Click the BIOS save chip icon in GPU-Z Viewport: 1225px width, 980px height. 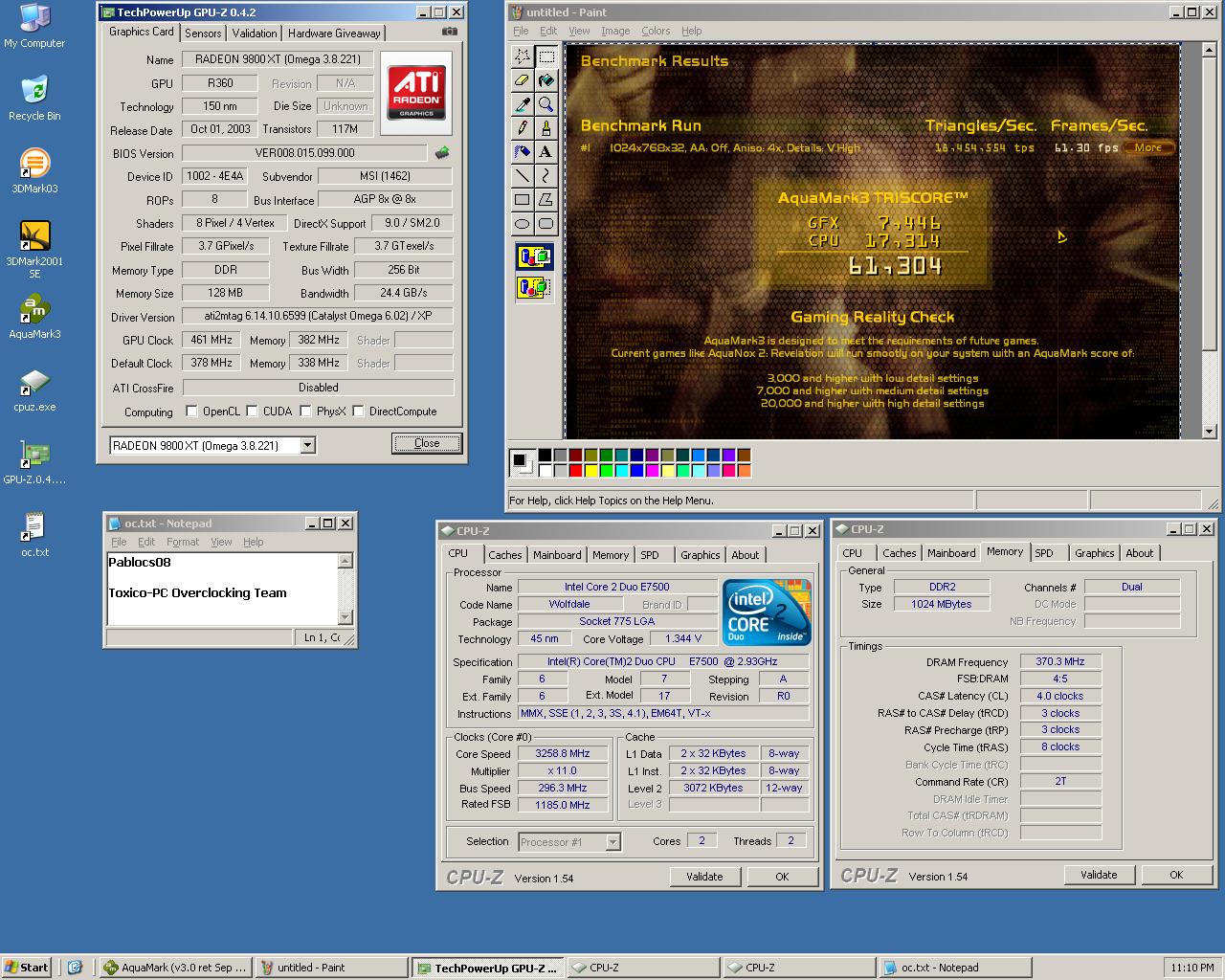pos(442,152)
